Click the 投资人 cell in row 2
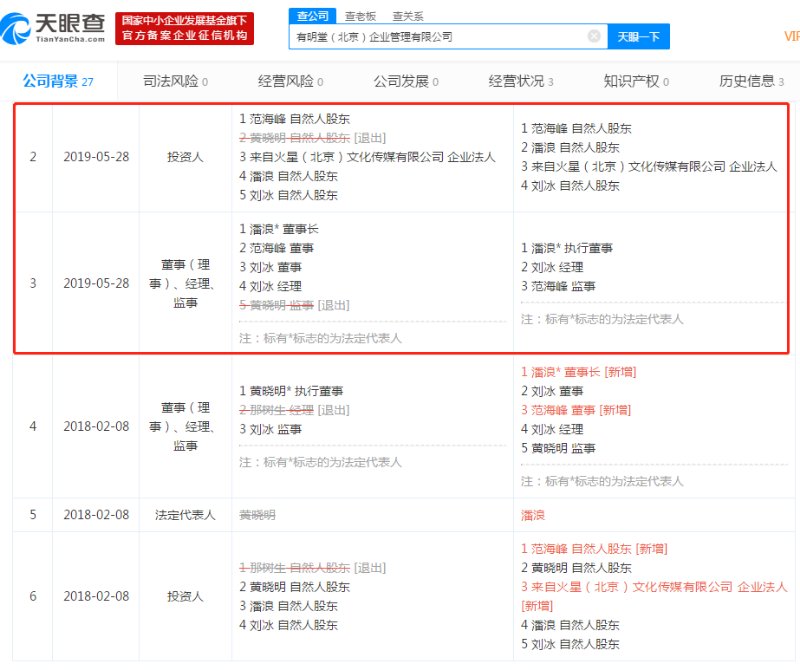 click(x=185, y=157)
